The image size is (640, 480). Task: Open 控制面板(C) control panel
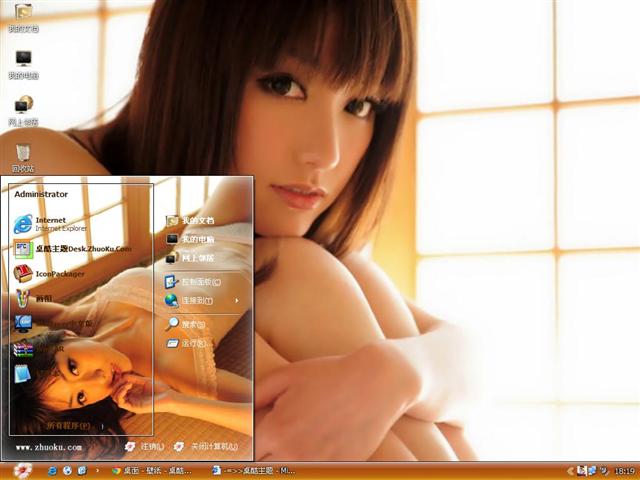coord(193,282)
